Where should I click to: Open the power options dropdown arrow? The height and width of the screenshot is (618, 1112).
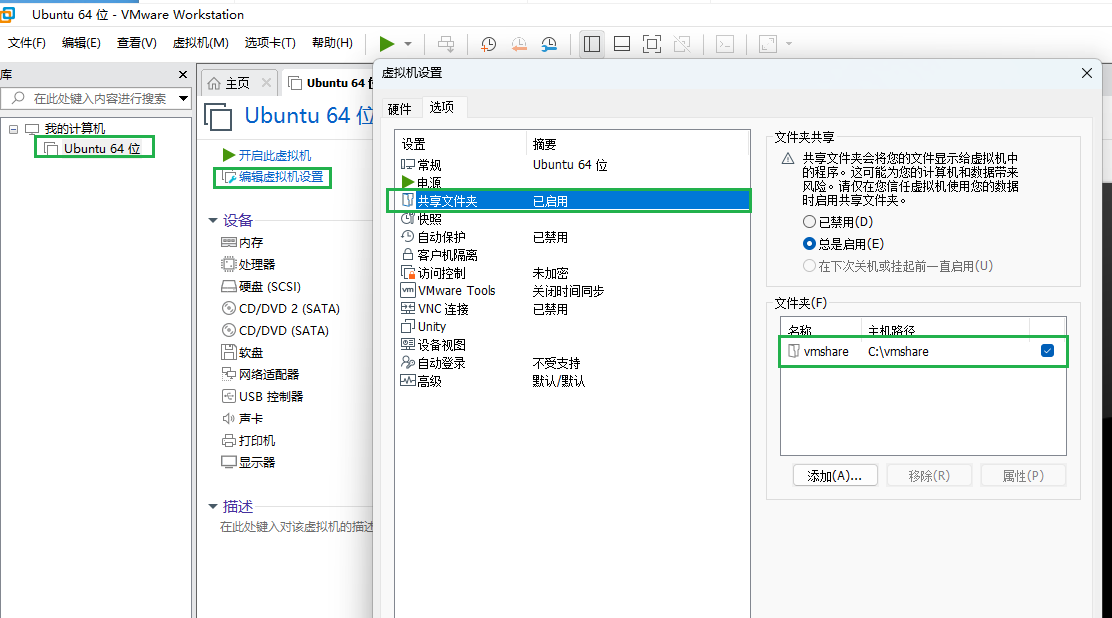tap(408, 44)
